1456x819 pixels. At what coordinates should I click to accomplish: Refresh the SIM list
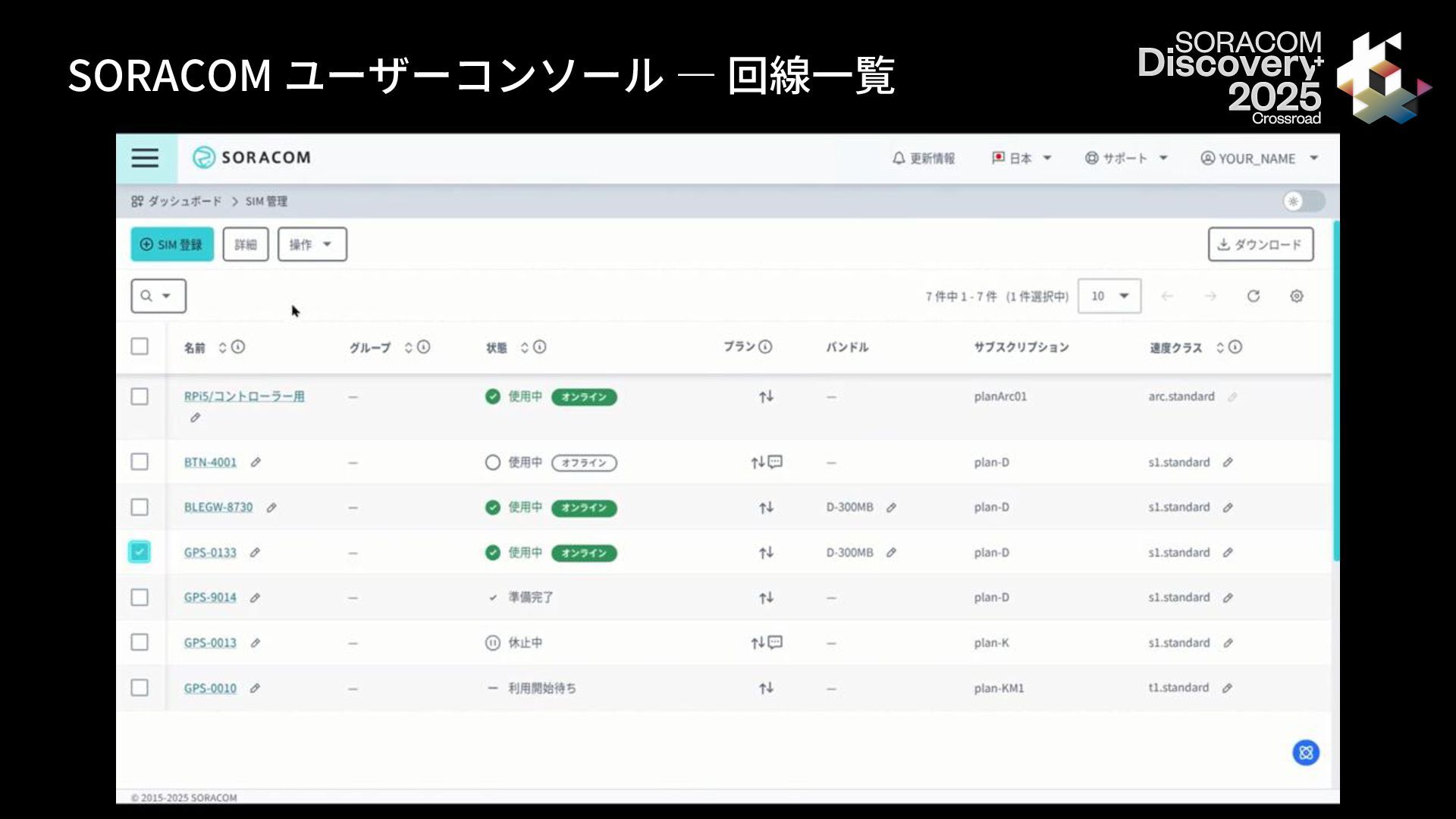pos(1254,296)
